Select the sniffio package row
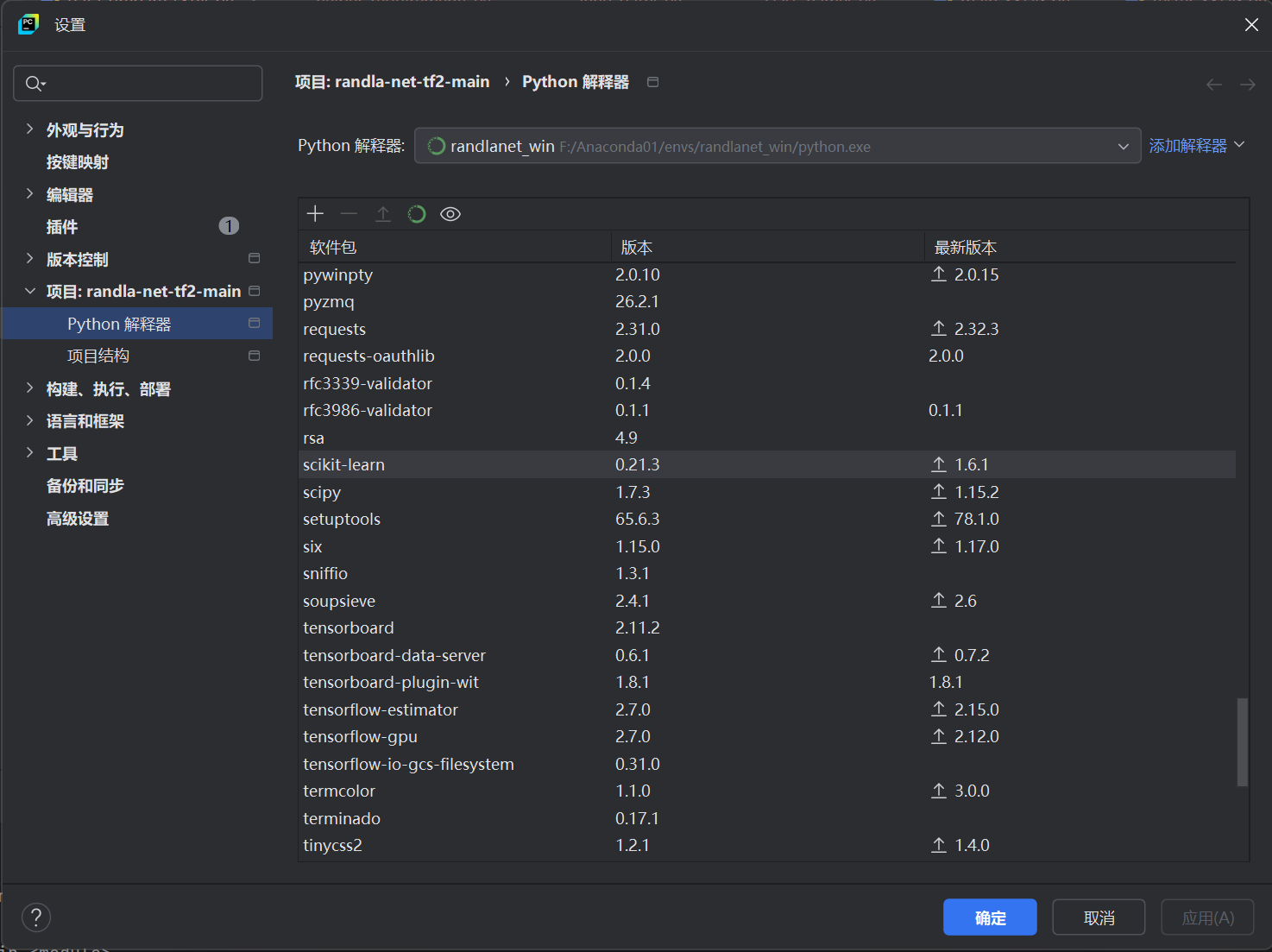Viewport: 1272px width, 952px height. click(767, 573)
